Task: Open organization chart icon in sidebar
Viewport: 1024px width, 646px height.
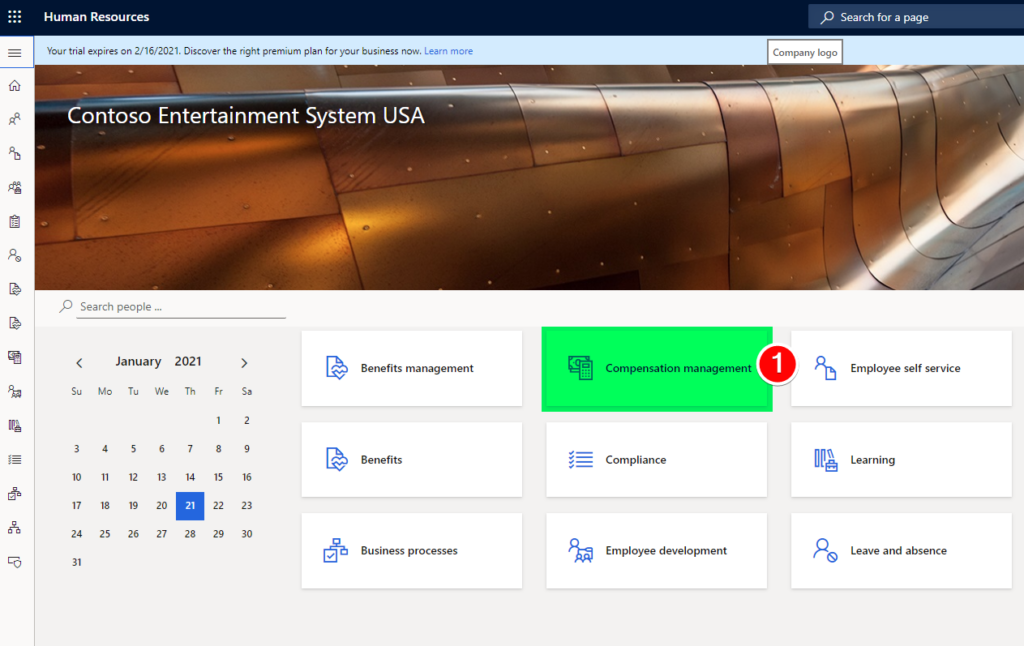Action: pos(14,527)
